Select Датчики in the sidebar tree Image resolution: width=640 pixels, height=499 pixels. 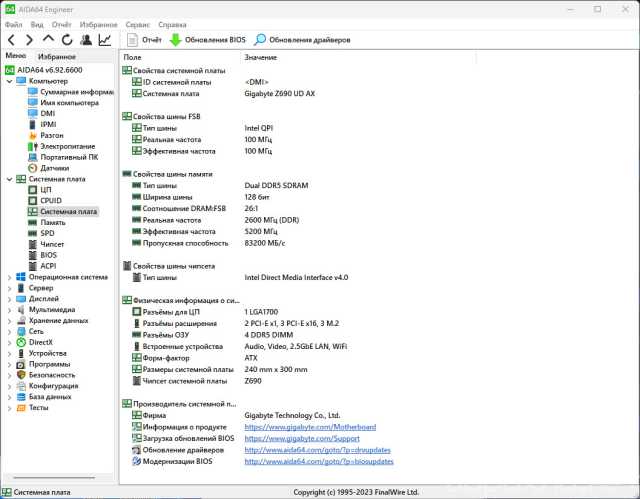pyautogui.click(x=54, y=168)
